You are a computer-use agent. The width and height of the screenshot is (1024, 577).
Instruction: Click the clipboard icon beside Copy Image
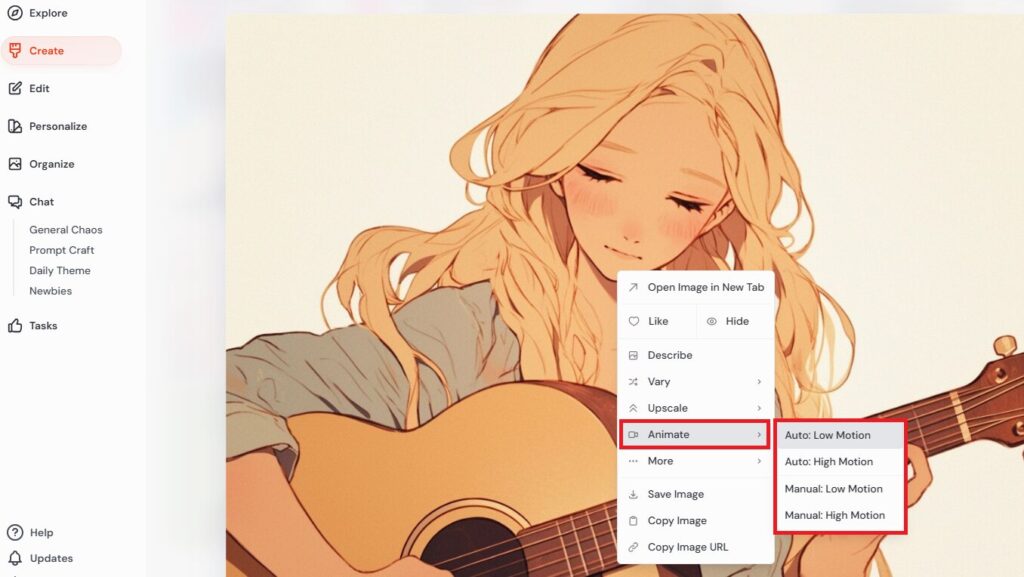point(633,521)
